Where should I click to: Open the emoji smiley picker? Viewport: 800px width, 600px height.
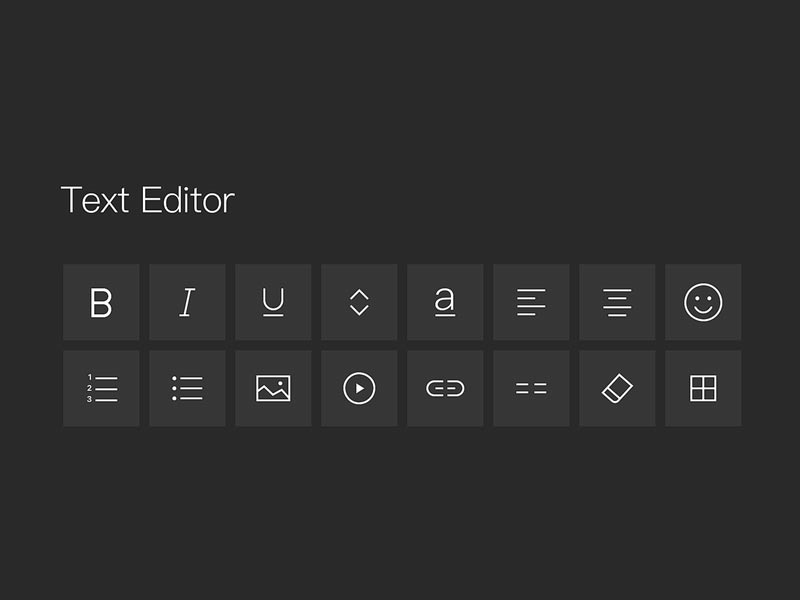point(703,302)
